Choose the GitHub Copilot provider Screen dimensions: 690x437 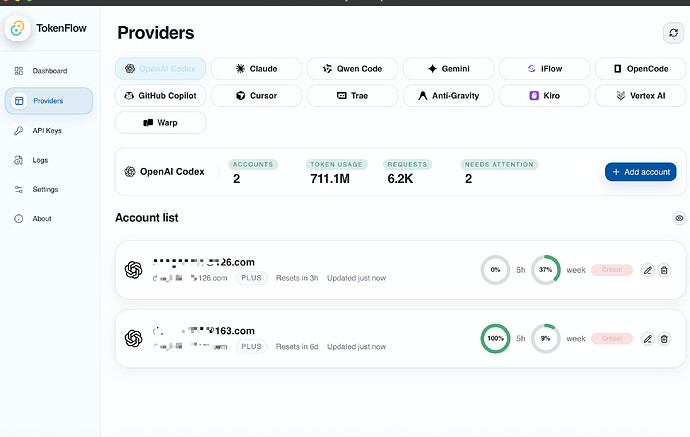(161, 95)
